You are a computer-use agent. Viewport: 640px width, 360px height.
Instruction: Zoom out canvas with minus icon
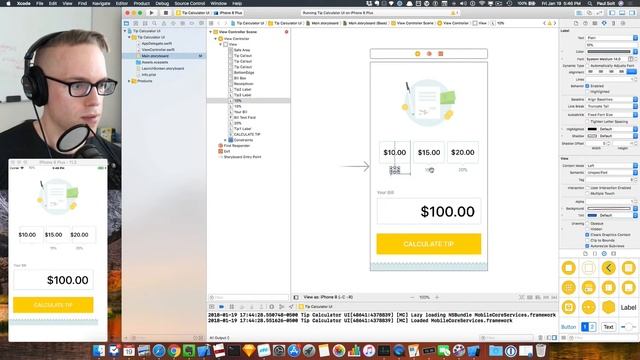pos(412,297)
